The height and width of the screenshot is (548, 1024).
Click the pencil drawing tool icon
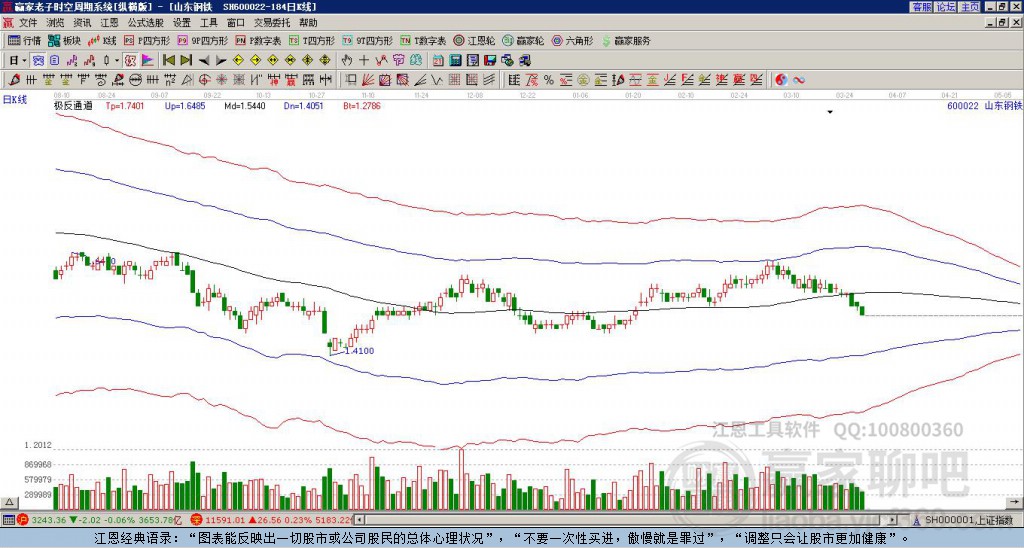click(13, 80)
